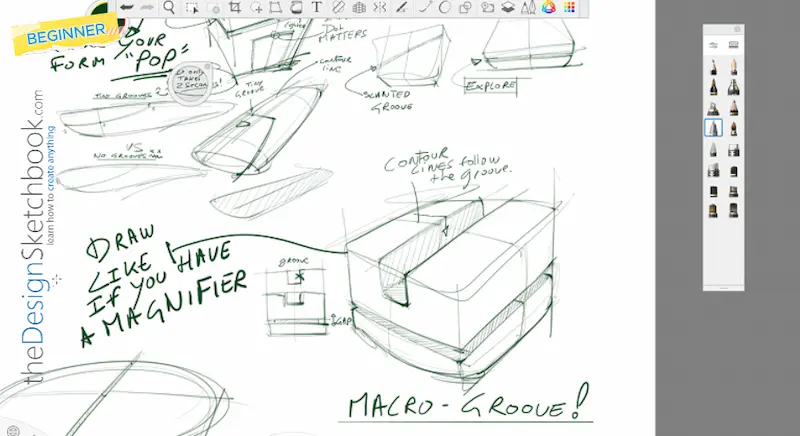This screenshot has width=800, height=436.
Task: Select bottom-row right brush in palette
Action: click(734, 210)
